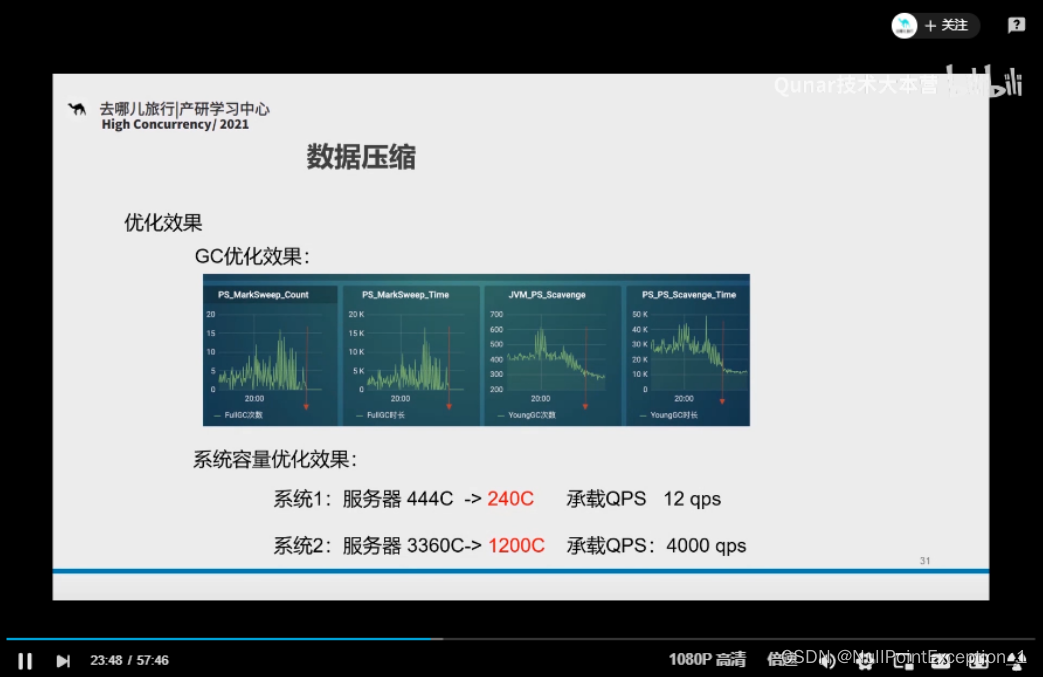
Task: Click the red 240C value
Action: pos(510,499)
